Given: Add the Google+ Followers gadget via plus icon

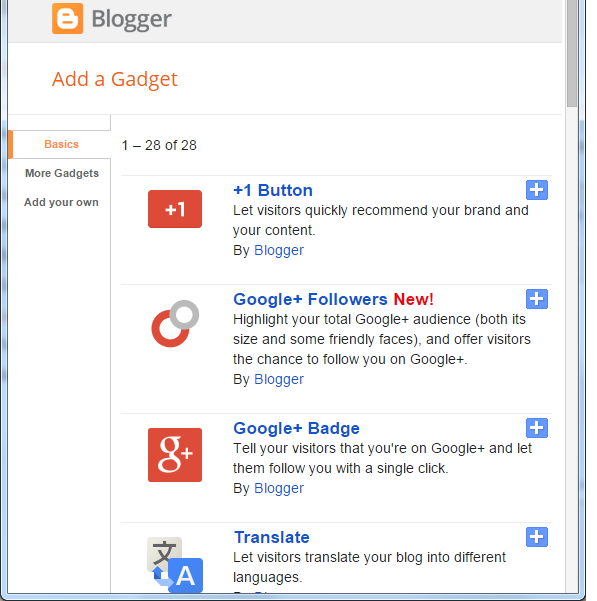Looking at the screenshot, I should click(x=536, y=299).
